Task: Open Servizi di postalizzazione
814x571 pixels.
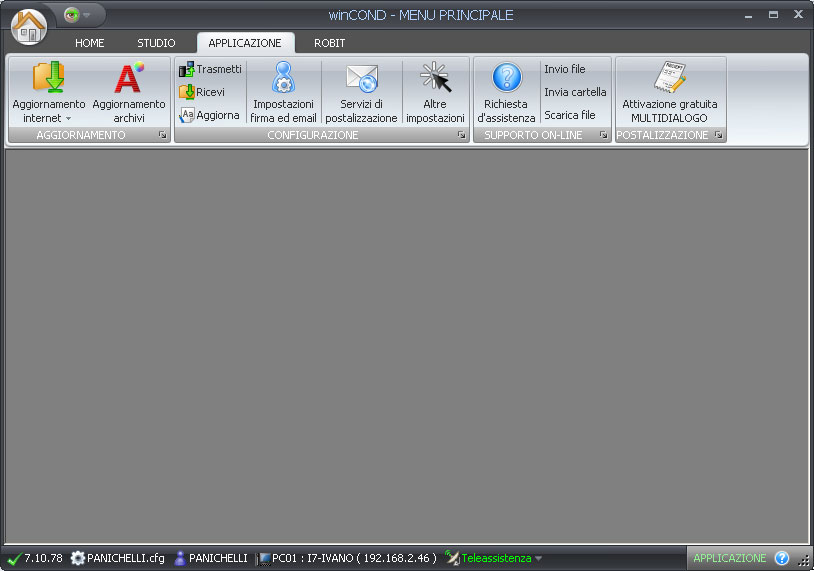Action: point(360,78)
